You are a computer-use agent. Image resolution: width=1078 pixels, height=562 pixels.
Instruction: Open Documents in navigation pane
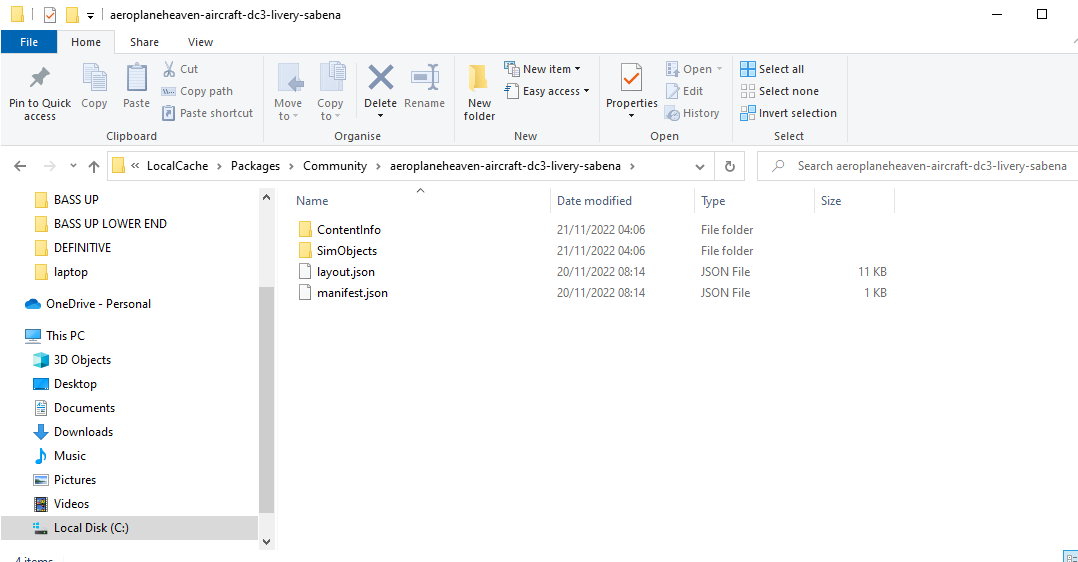pos(74,408)
